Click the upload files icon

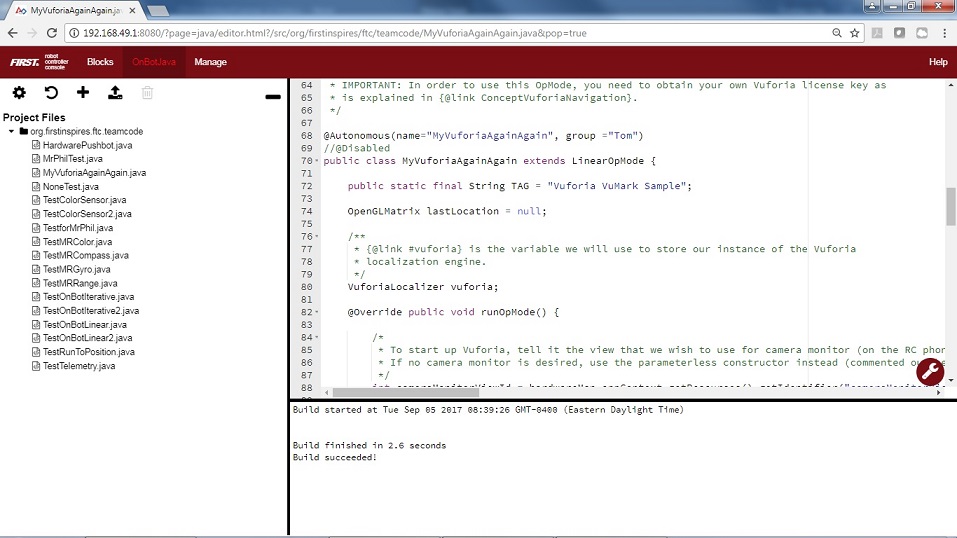[115, 93]
